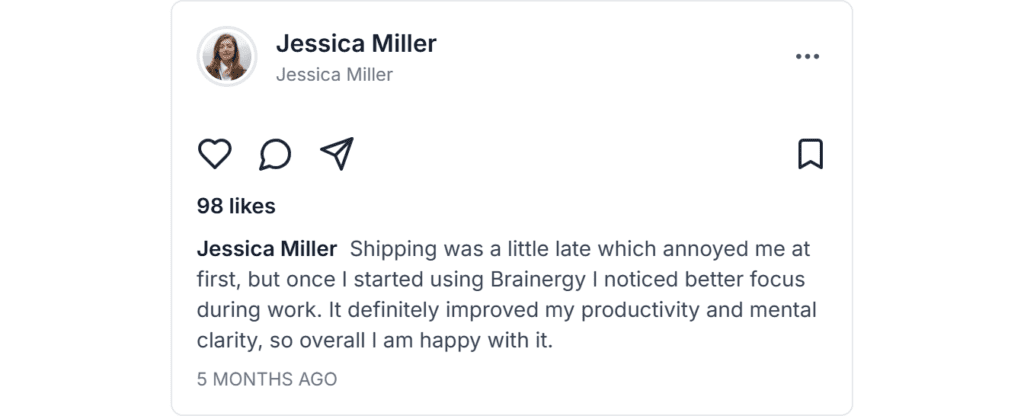This screenshot has width=1024, height=416.
Task: Open comments via the speech bubble icon
Action: tap(275, 154)
